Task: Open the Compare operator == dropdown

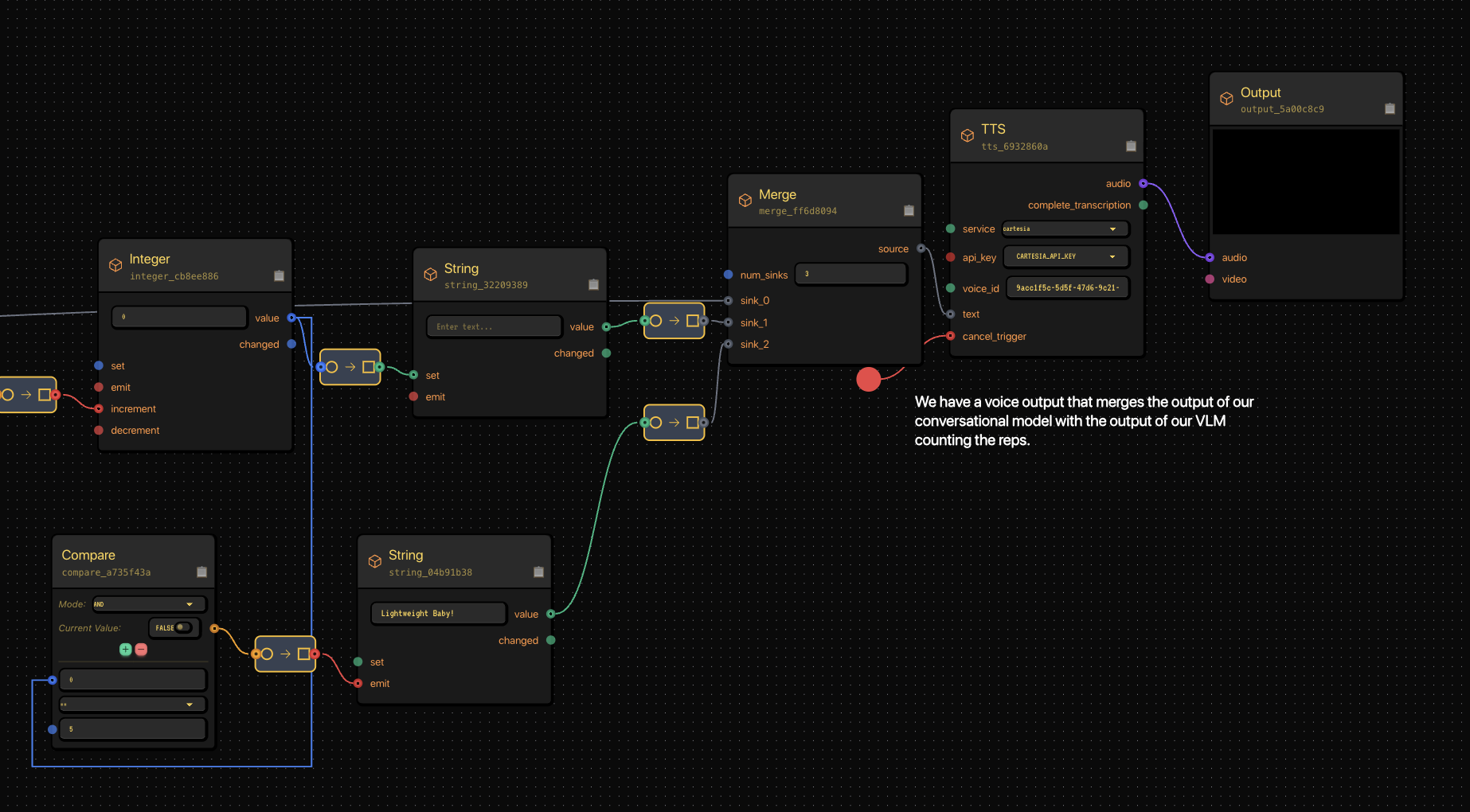Action: (132, 705)
